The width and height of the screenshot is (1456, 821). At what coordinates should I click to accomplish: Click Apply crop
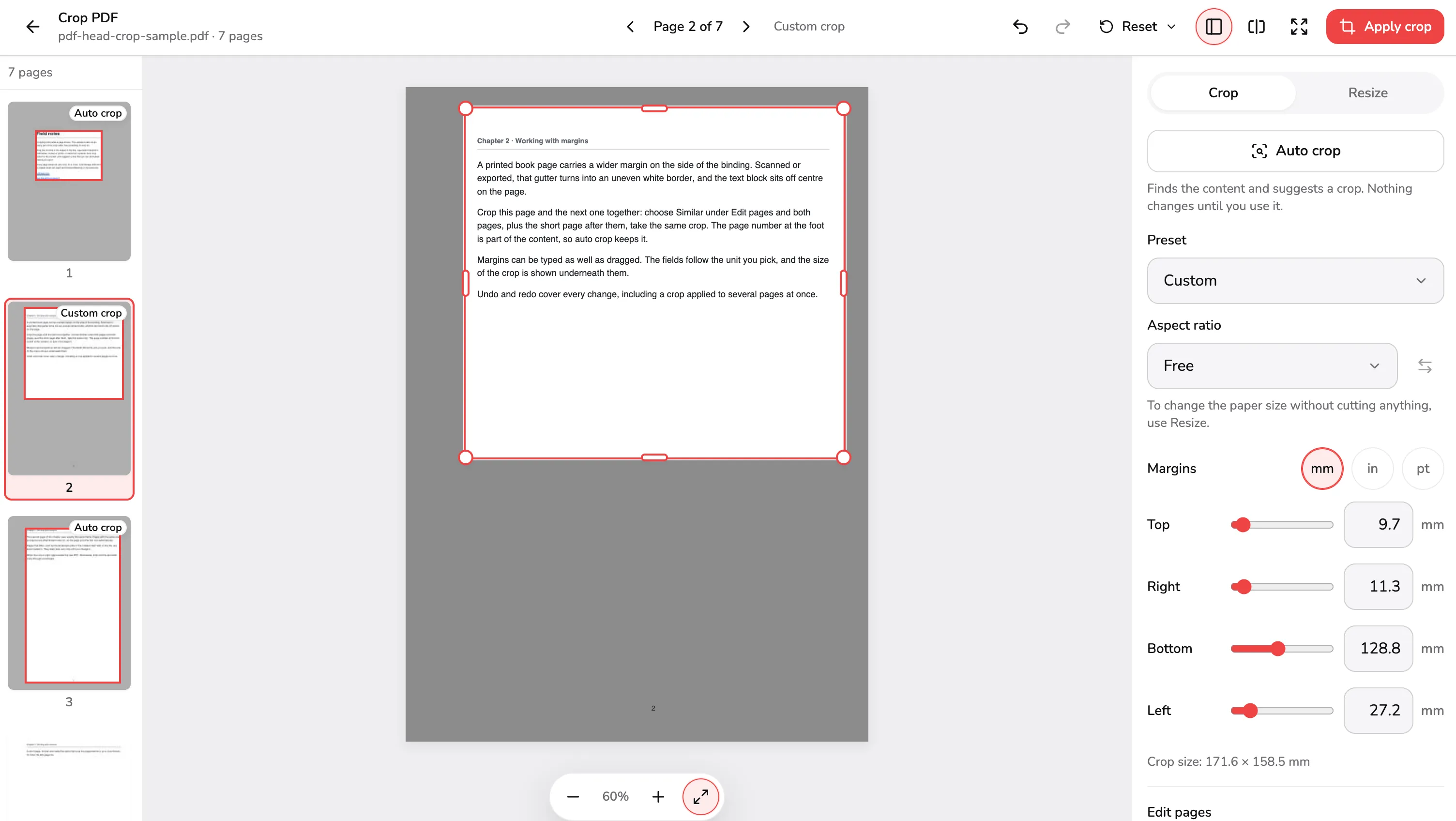pos(1385,27)
